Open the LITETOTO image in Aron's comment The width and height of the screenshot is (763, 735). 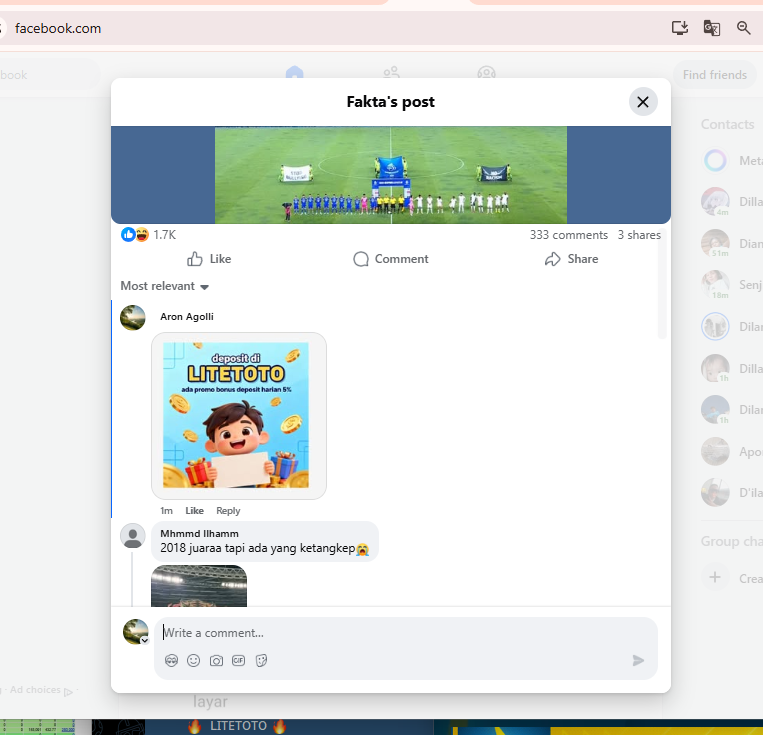click(x=238, y=416)
